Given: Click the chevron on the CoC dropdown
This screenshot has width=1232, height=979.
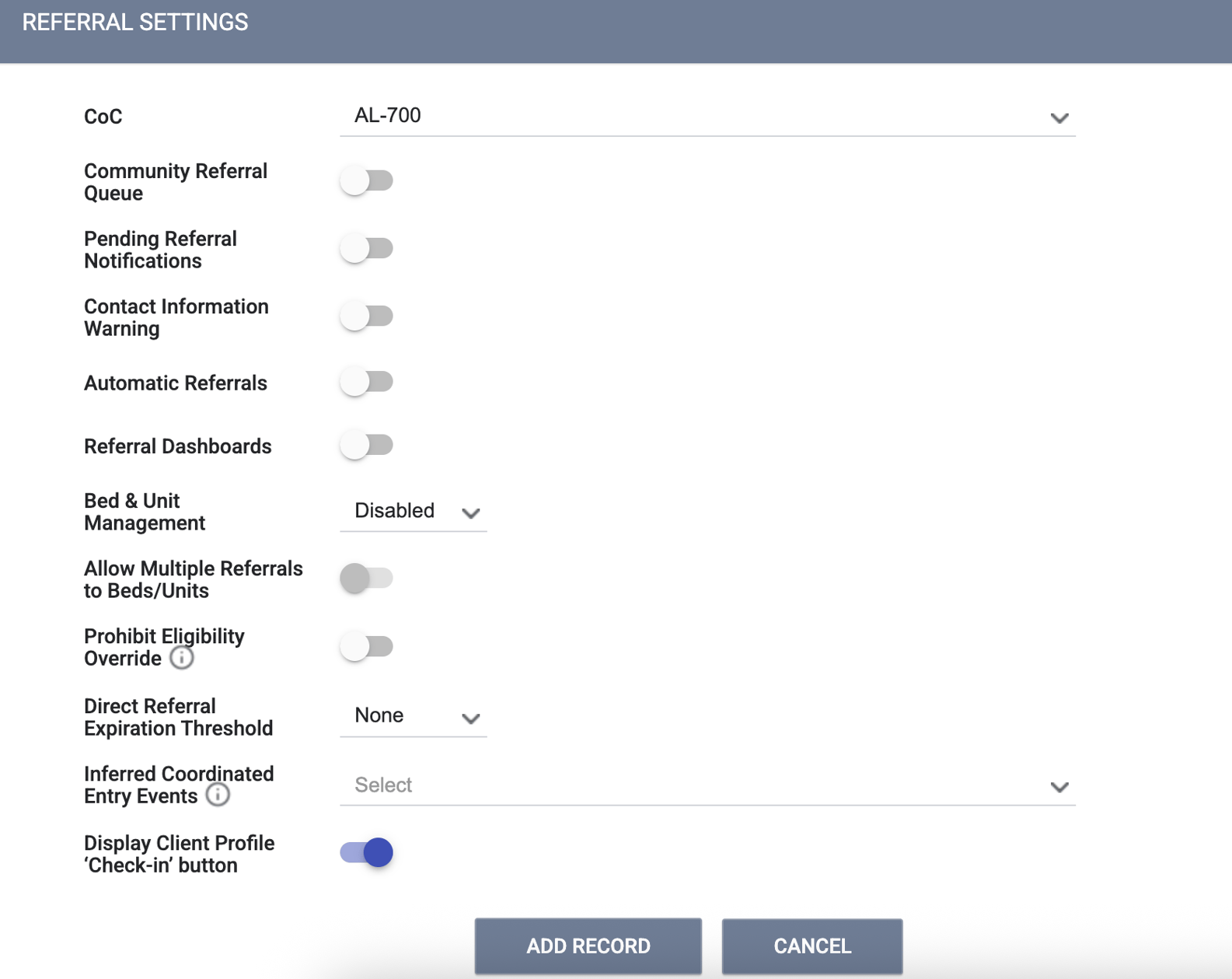Looking at the screenshot, I should point(1059,118).
